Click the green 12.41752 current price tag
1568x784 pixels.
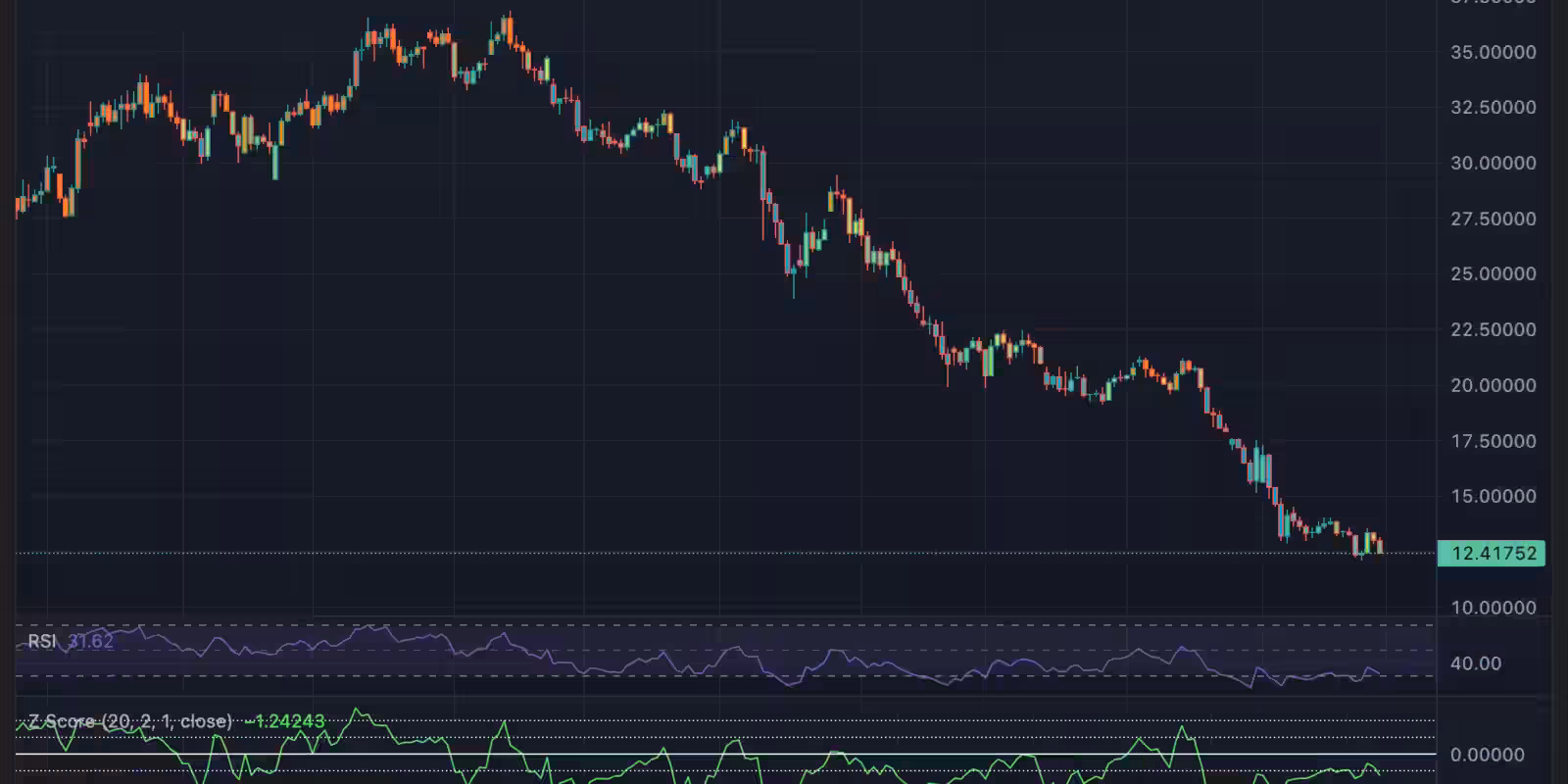pos(1491,554)
